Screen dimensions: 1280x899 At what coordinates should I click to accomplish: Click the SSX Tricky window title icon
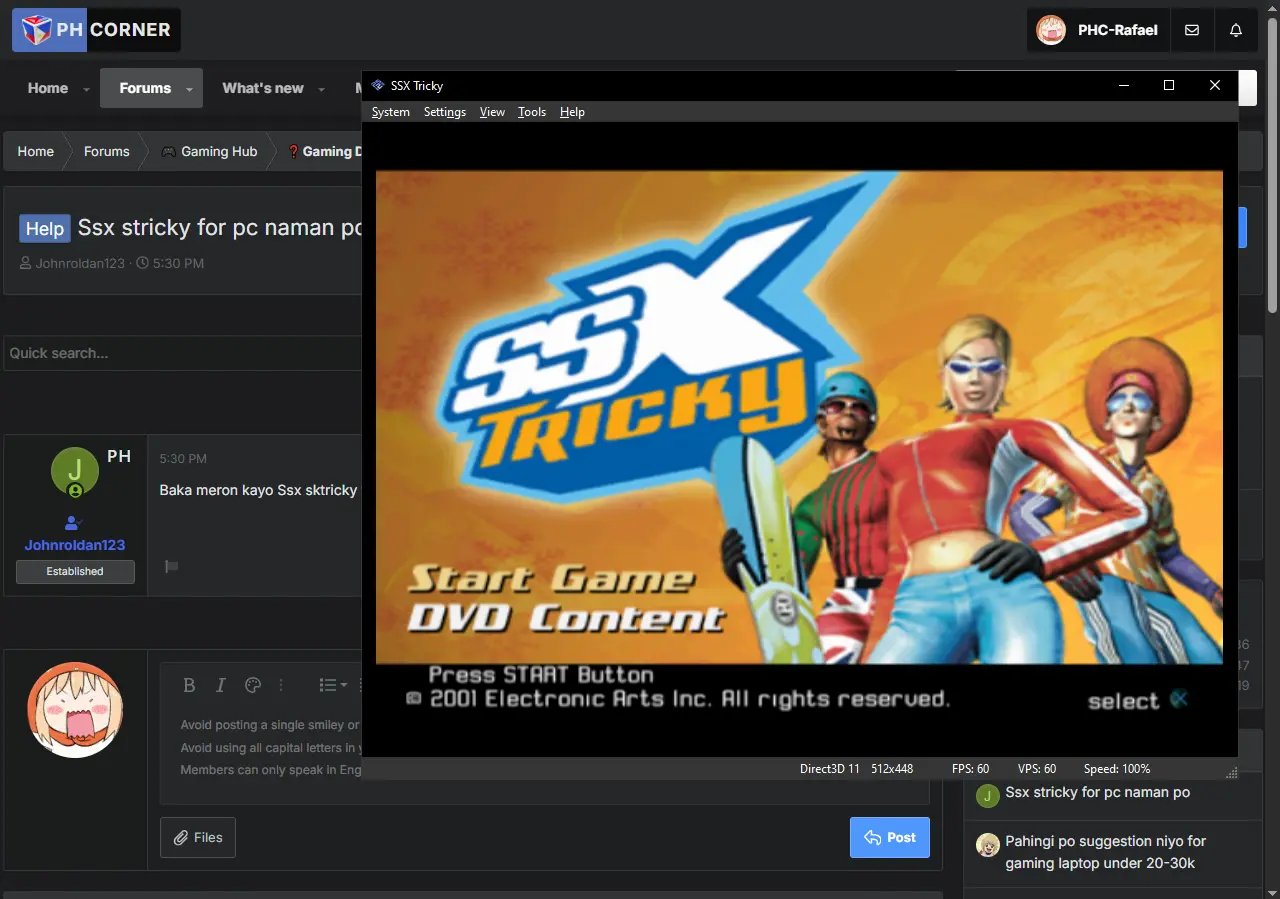point(378,85)
